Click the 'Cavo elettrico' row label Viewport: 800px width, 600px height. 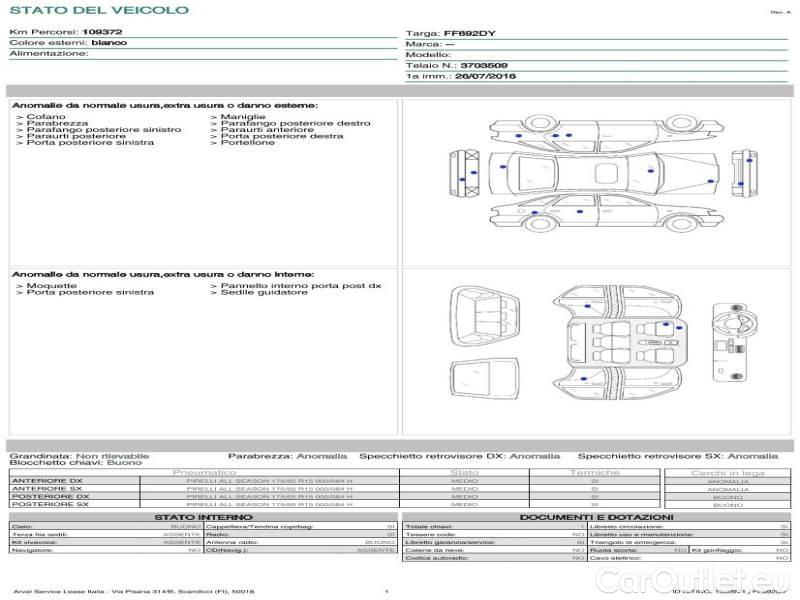click(x=615, y=558)
